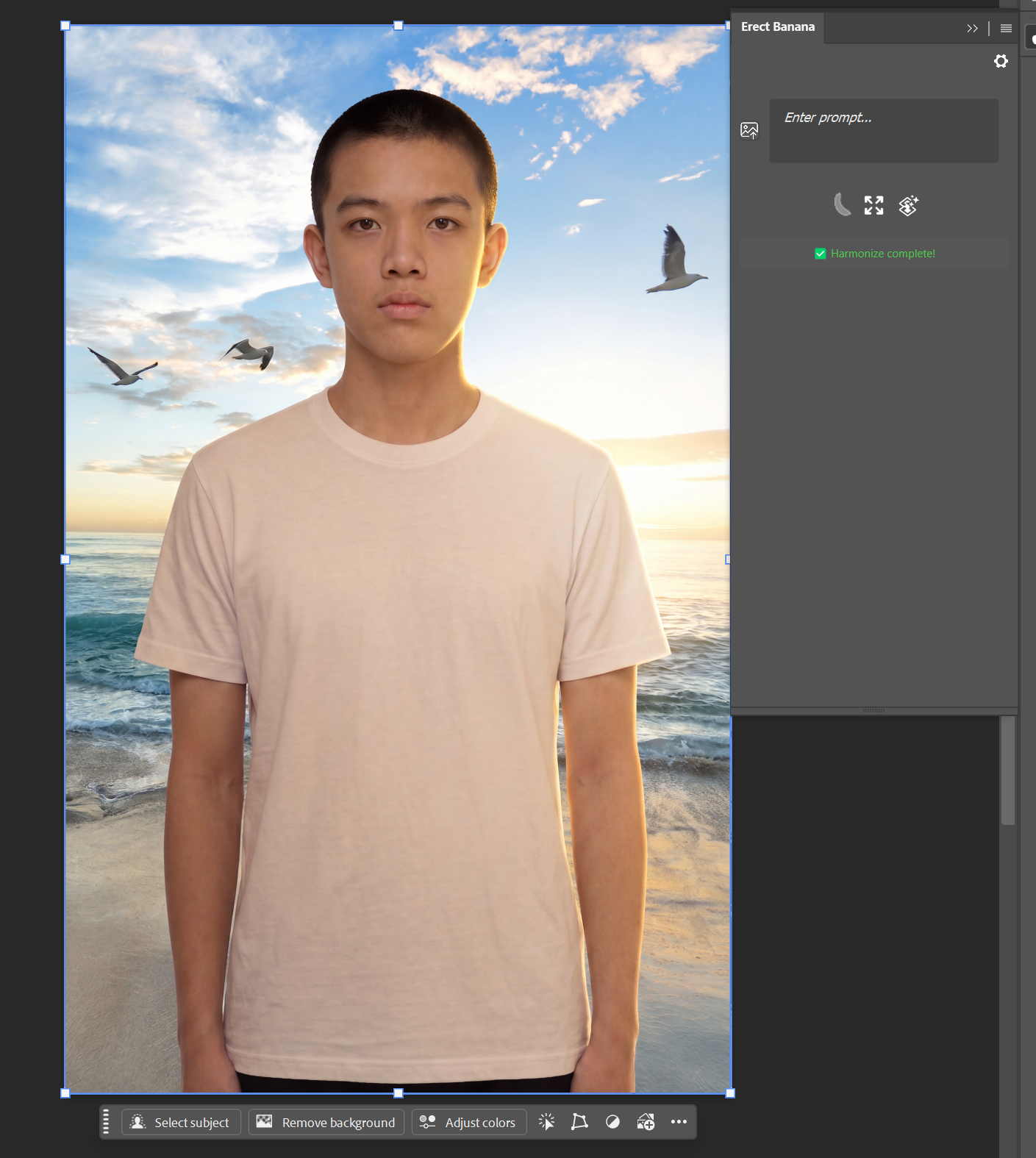Click the contextual task bar grip handle

pyautogui.click(x=106, y=1122)
